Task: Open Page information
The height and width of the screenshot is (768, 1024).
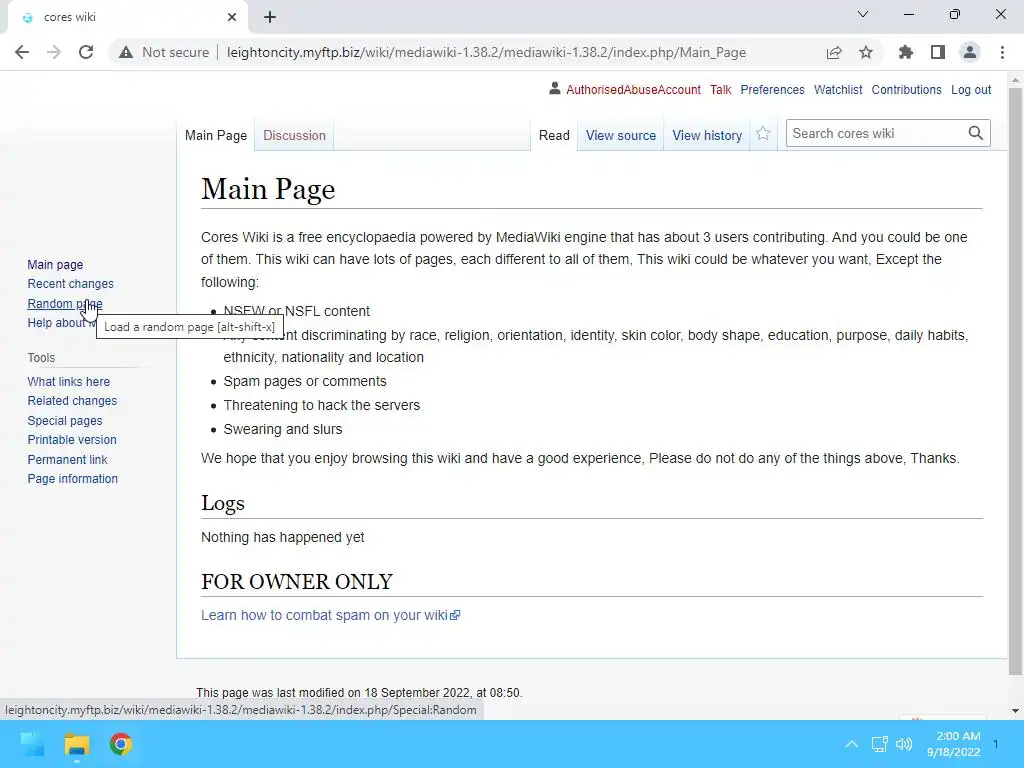Action: (72, 479)
